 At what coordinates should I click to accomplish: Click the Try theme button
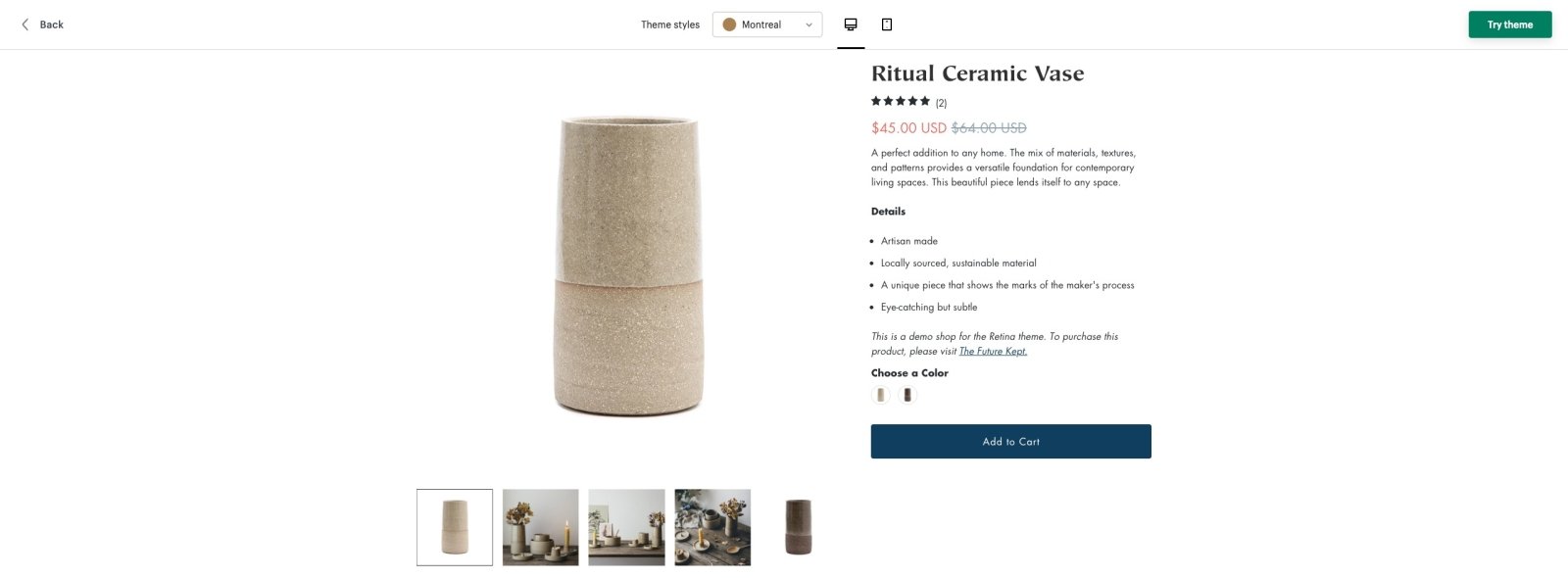(1509, 24)
